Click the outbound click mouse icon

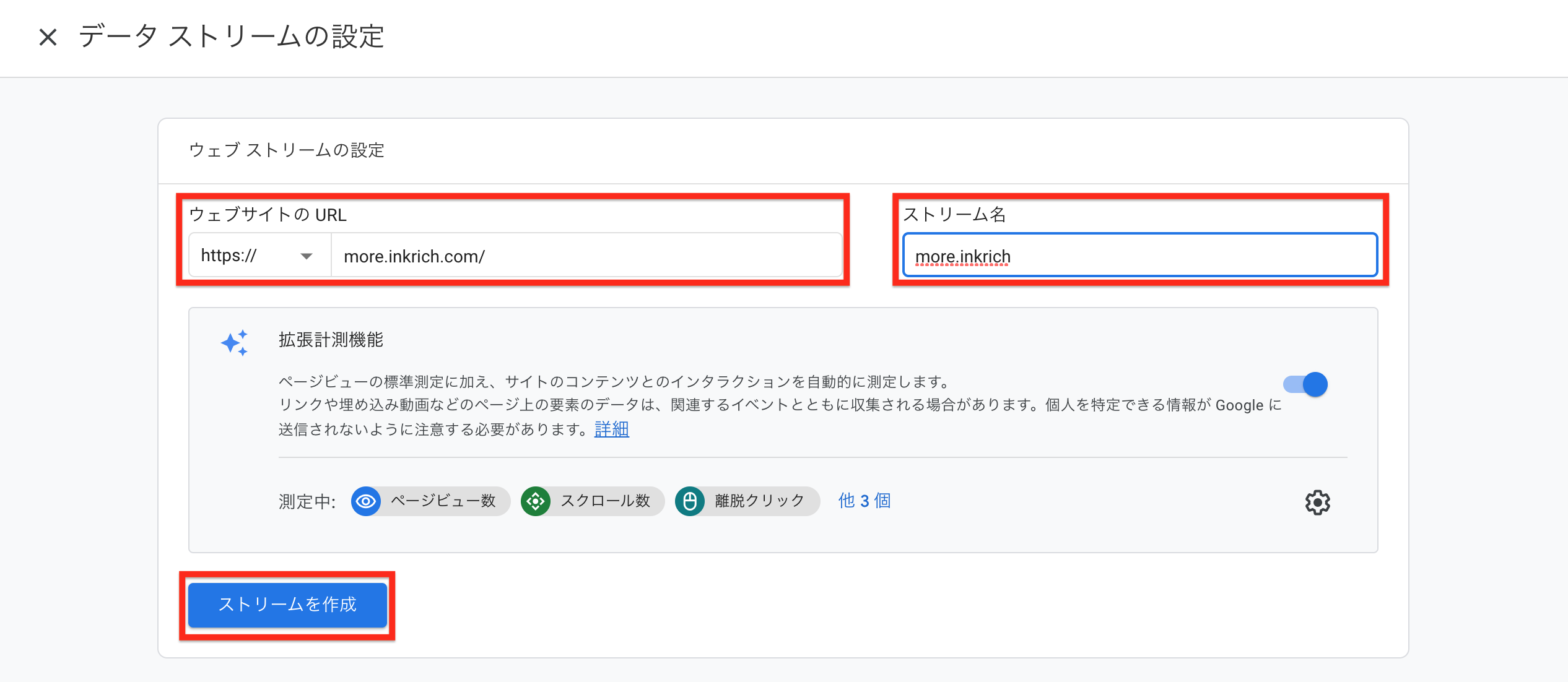coord(690,501)
